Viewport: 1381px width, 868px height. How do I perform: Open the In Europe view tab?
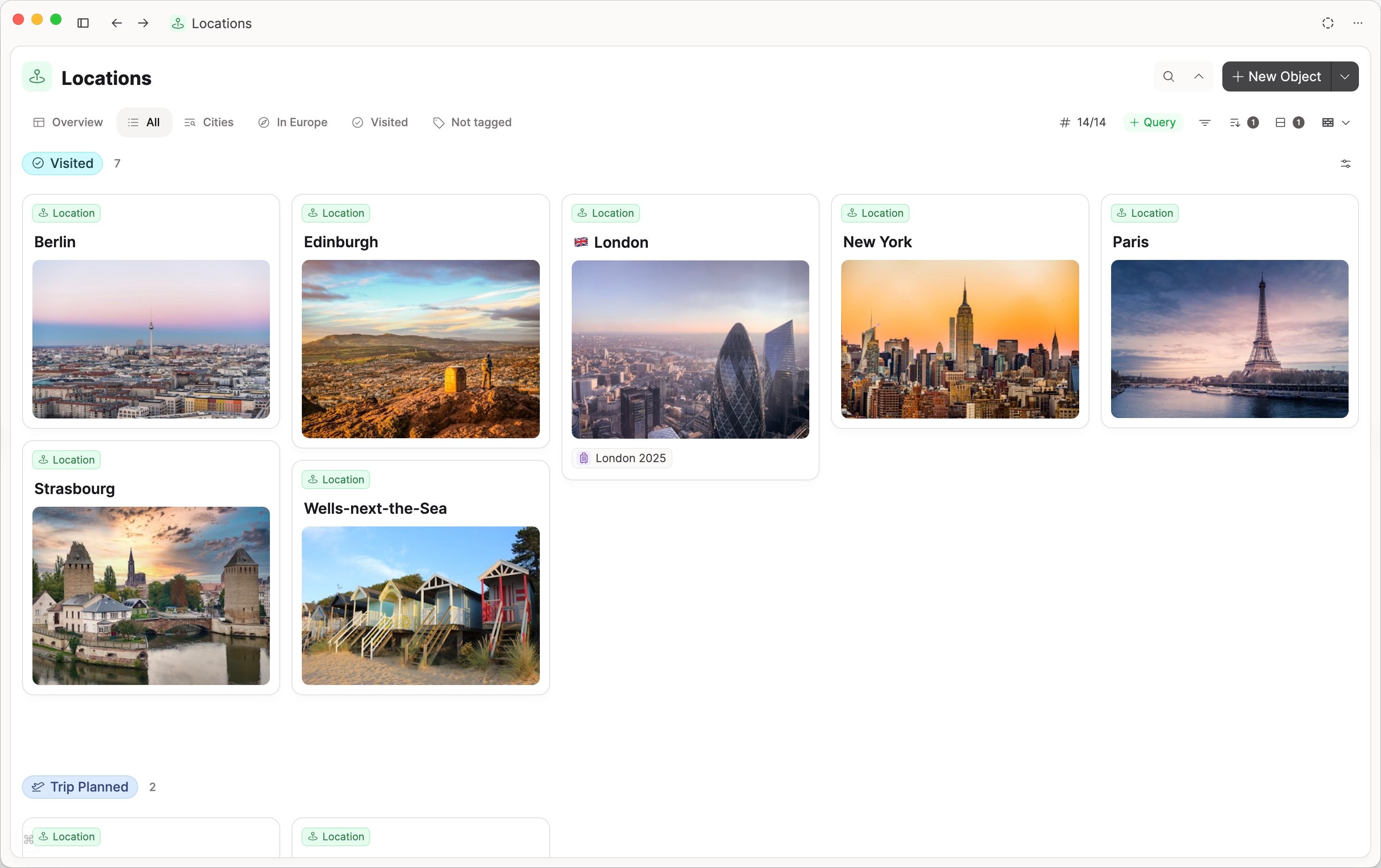[293, 122]
